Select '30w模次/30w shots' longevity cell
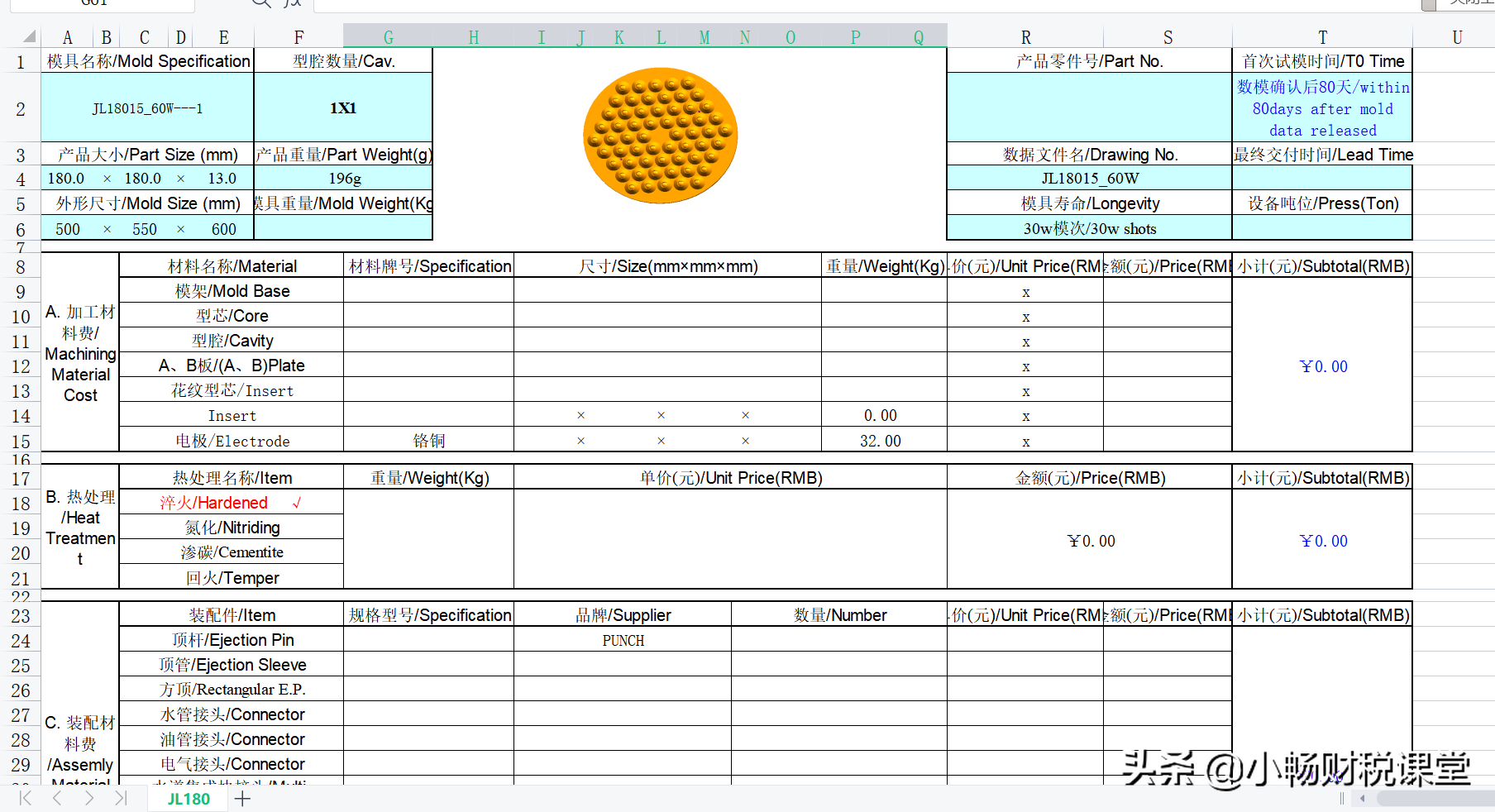This screenshot has height=812, width=1495. (x=1089, y=229)
